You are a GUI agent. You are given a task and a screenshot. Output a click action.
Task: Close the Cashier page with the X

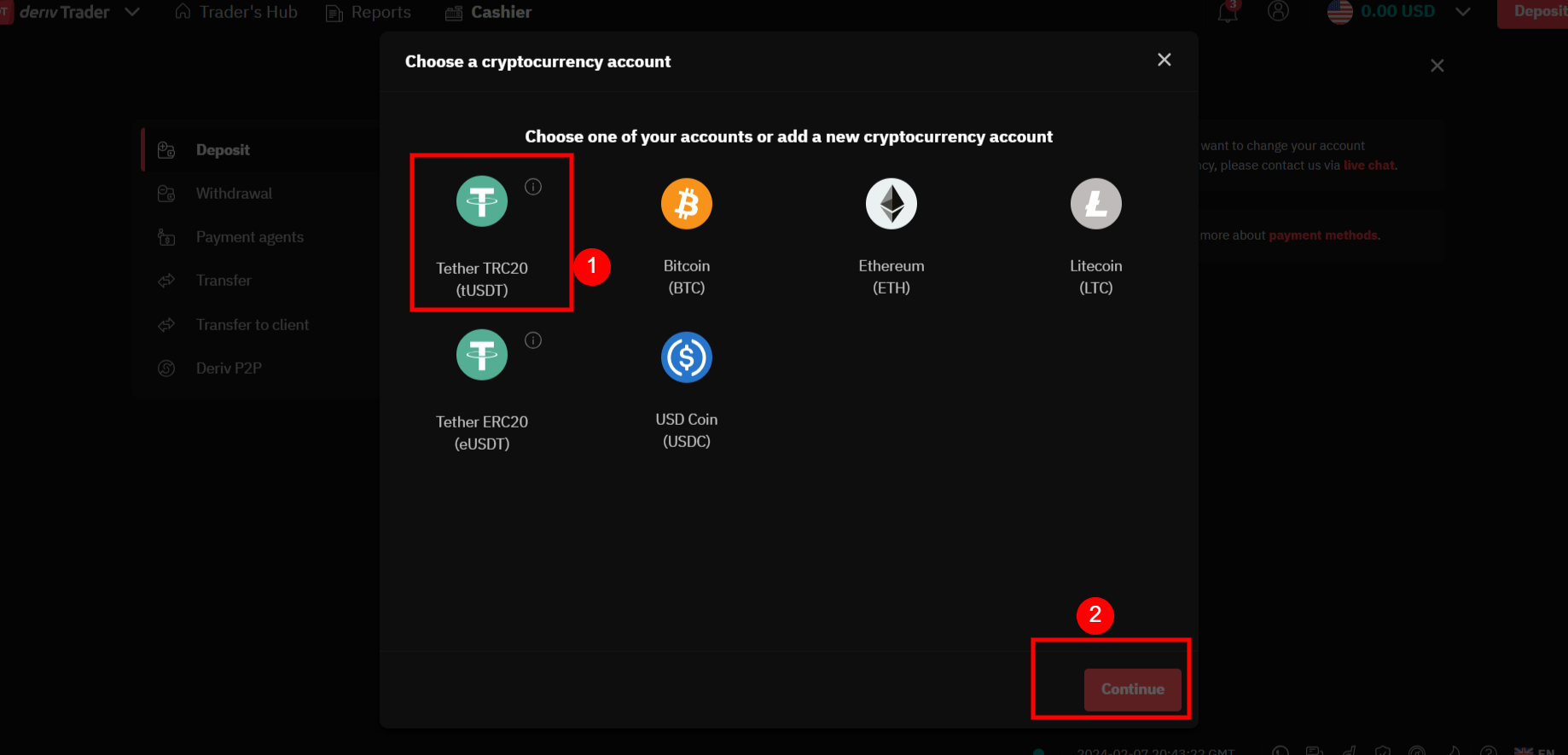(1437, 66)
